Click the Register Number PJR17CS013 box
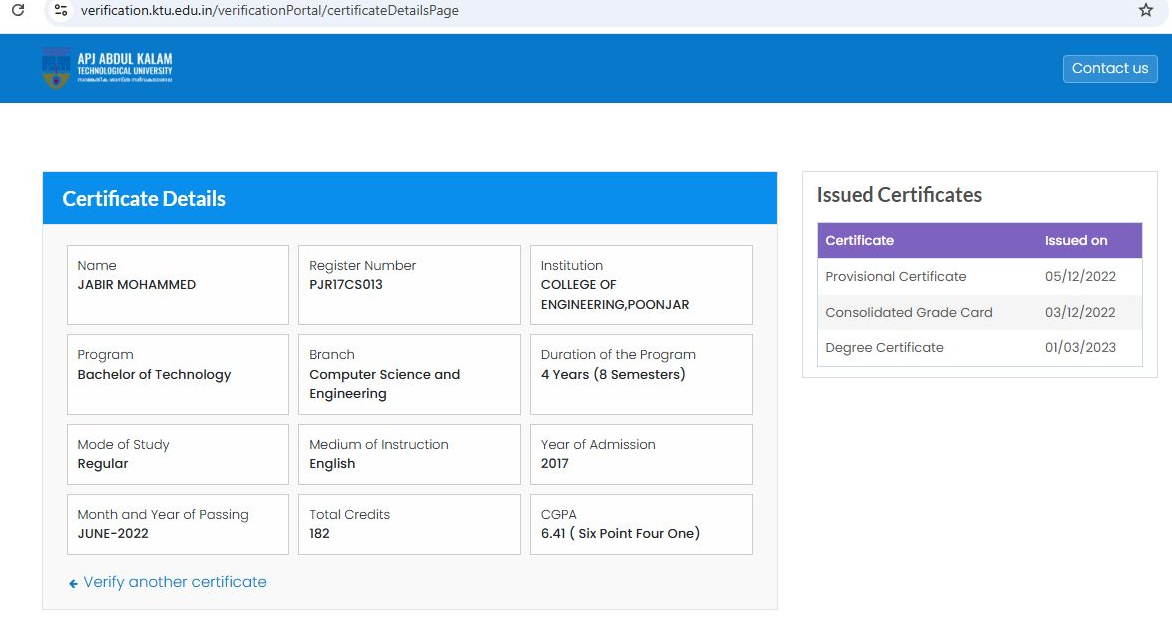1172x635 pixels. 409,285
